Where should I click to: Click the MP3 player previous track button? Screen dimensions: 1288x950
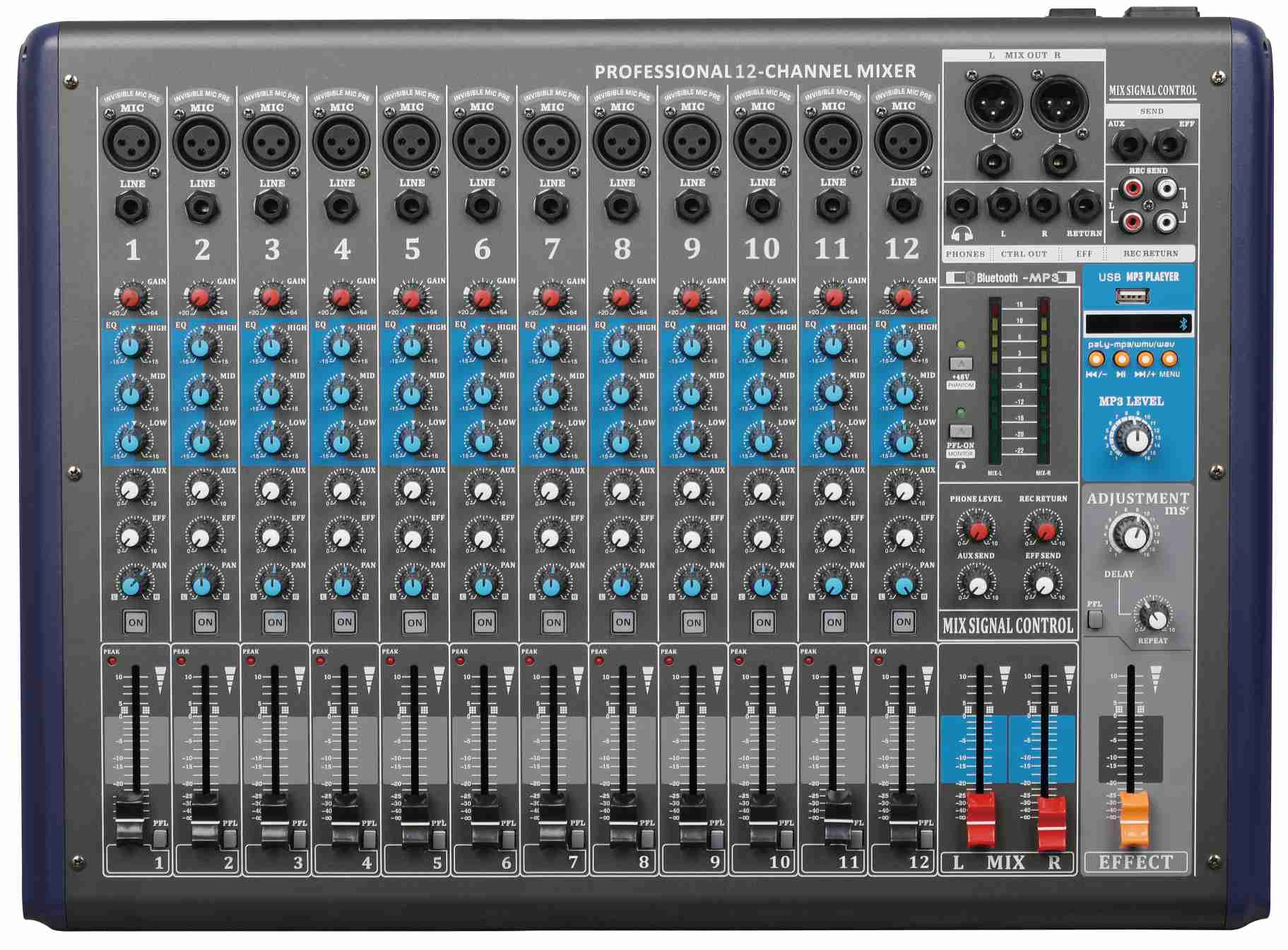pos(1096,359)
